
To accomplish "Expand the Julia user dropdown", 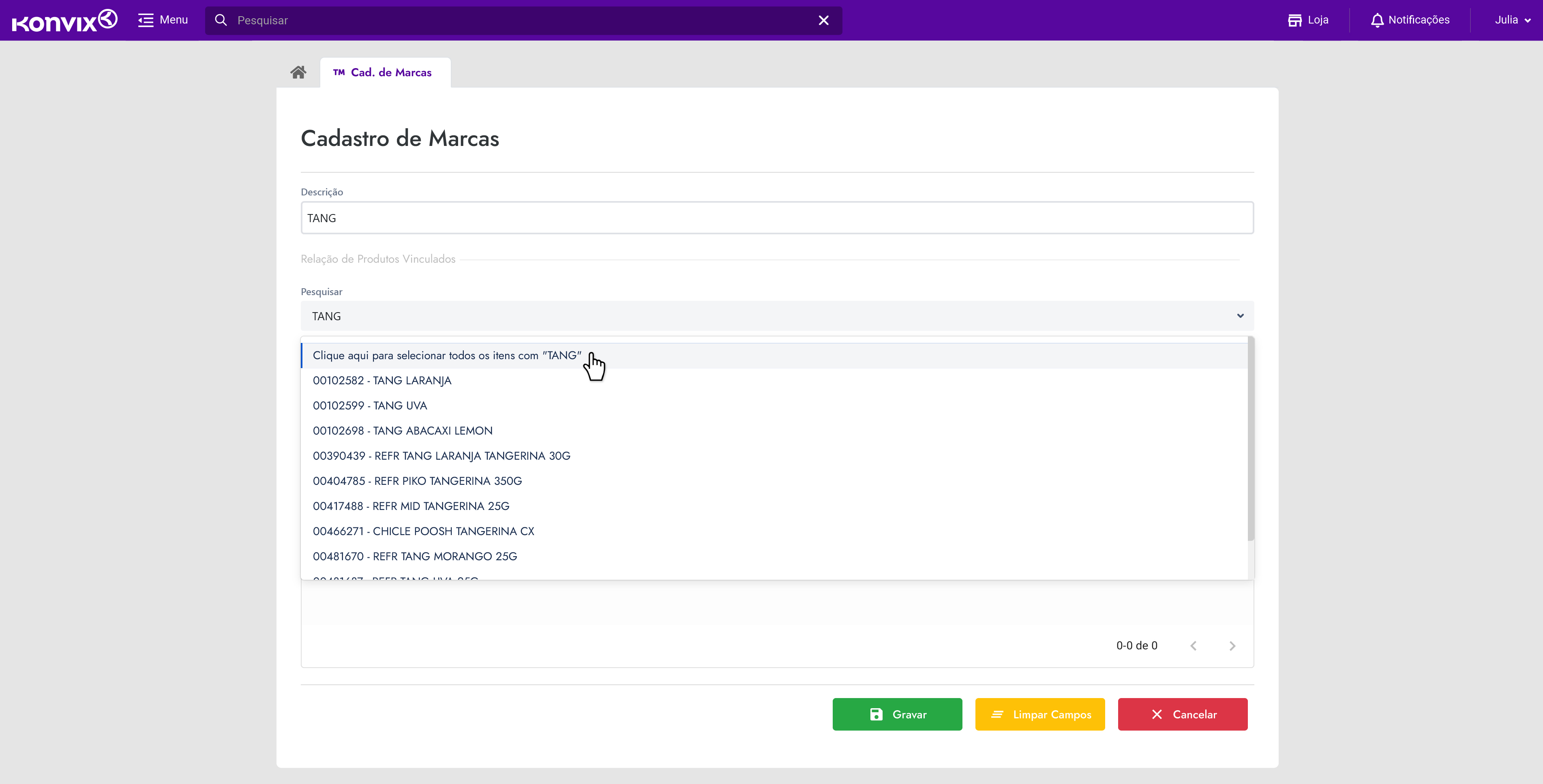I will [1513, 20].
